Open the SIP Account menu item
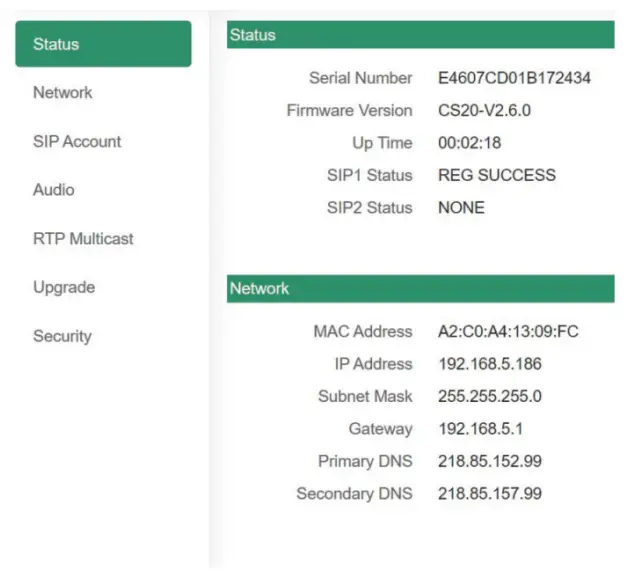The image size is (638, 571). pos(77,142)
